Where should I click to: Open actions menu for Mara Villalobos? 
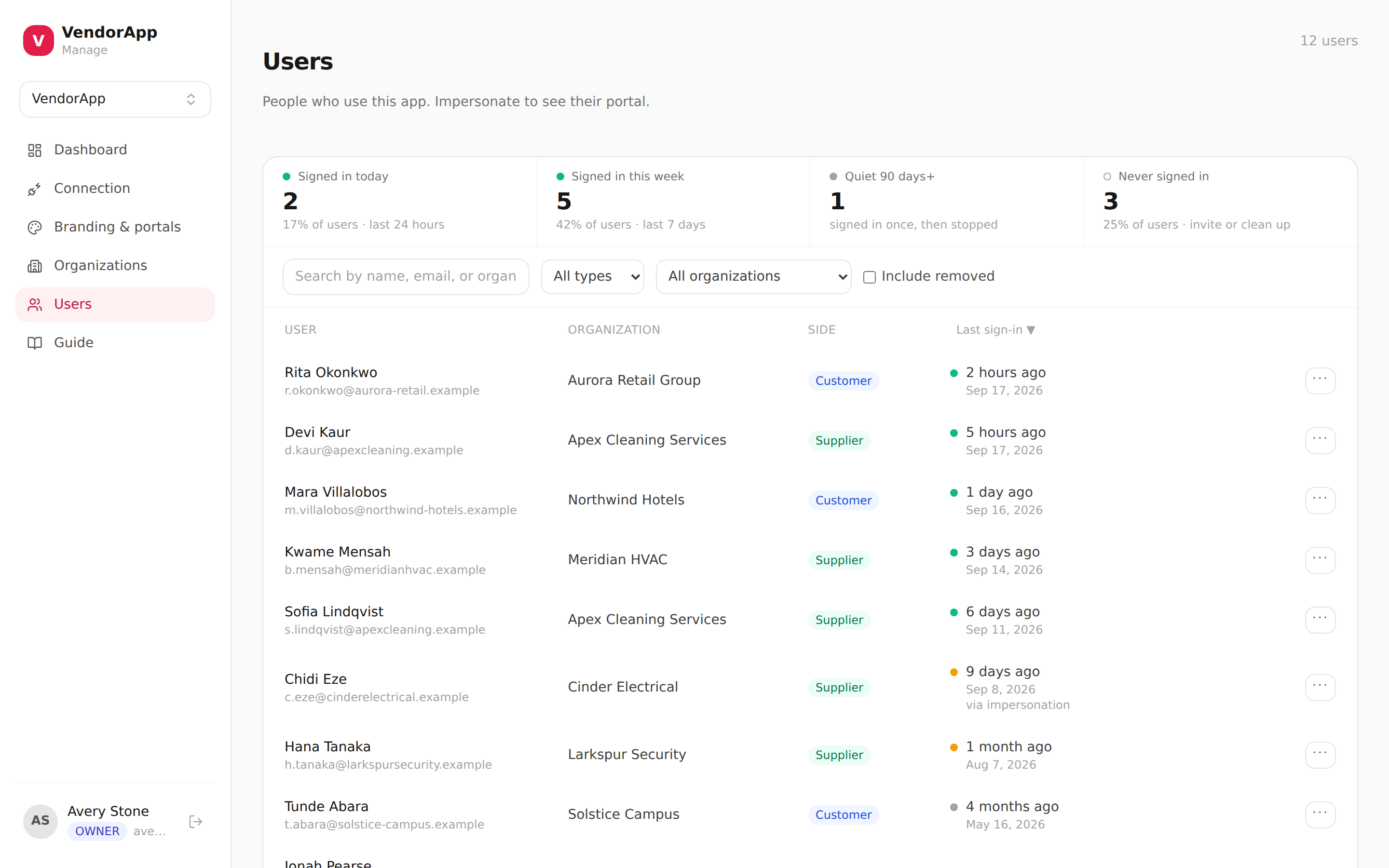point(1320,500)
